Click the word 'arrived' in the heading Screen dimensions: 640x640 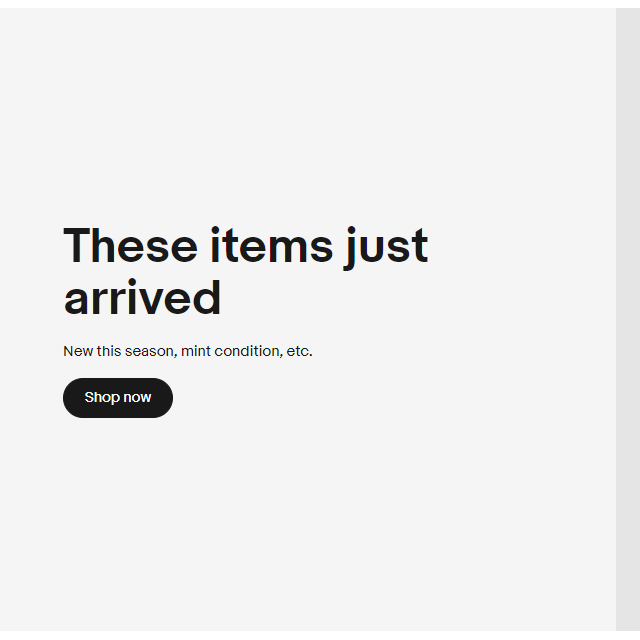click(x=142, y=298)
